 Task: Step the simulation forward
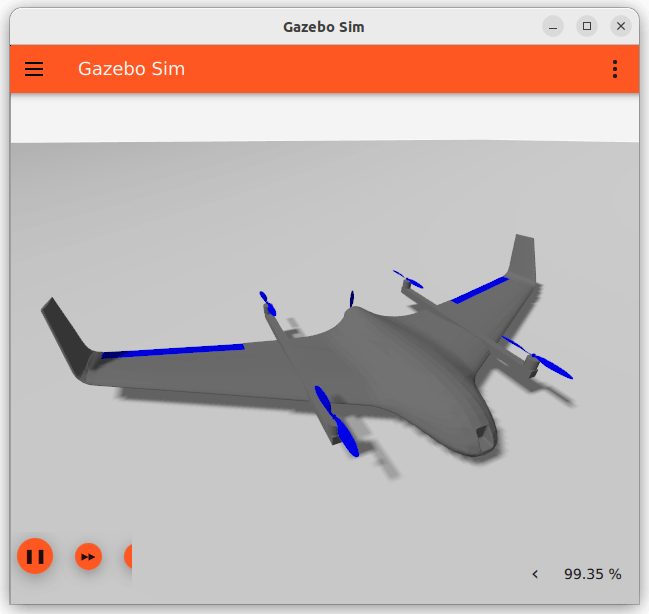pos(89,556)
